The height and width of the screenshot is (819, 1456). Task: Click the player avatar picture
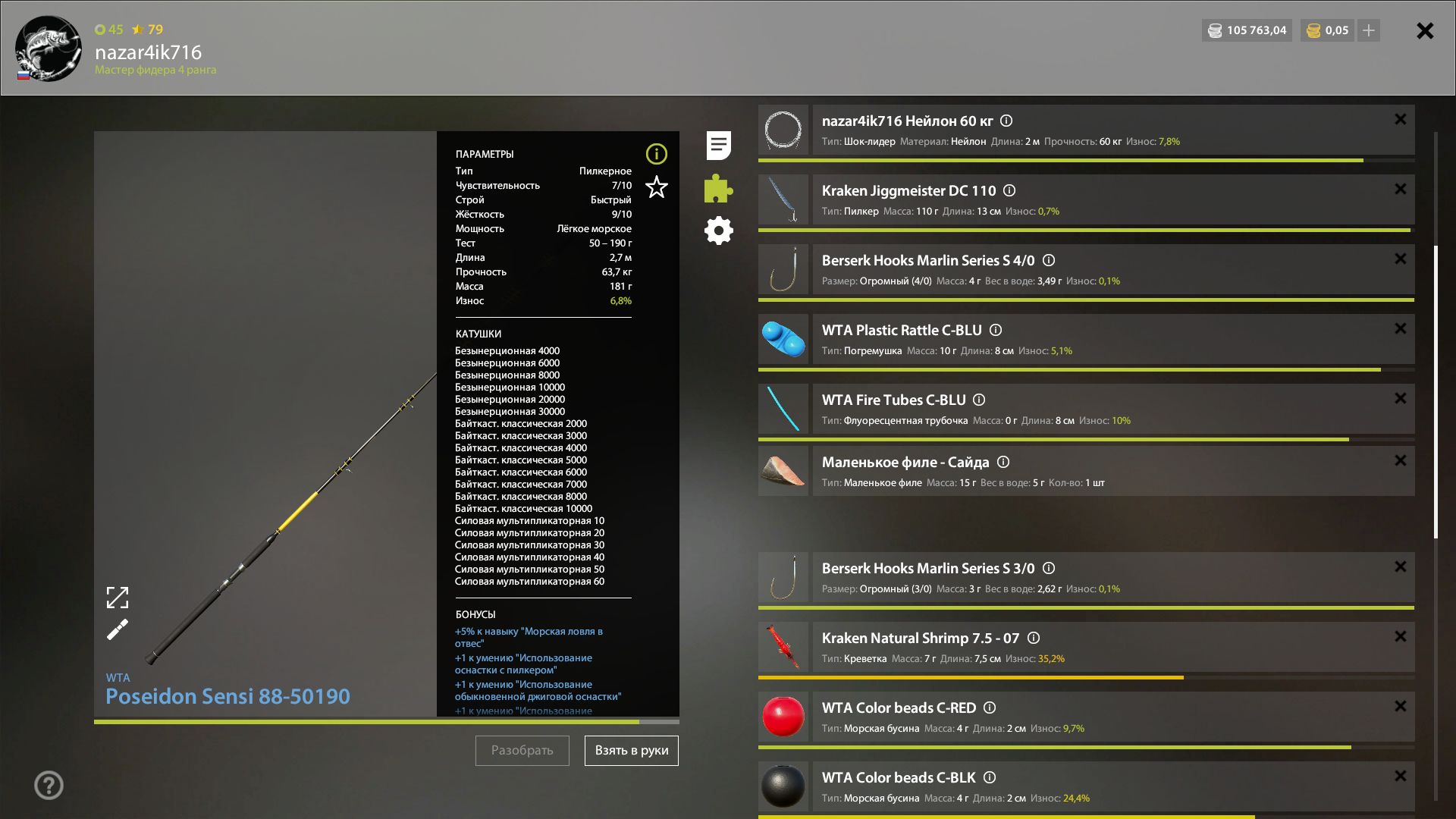[x=49, y=49]
